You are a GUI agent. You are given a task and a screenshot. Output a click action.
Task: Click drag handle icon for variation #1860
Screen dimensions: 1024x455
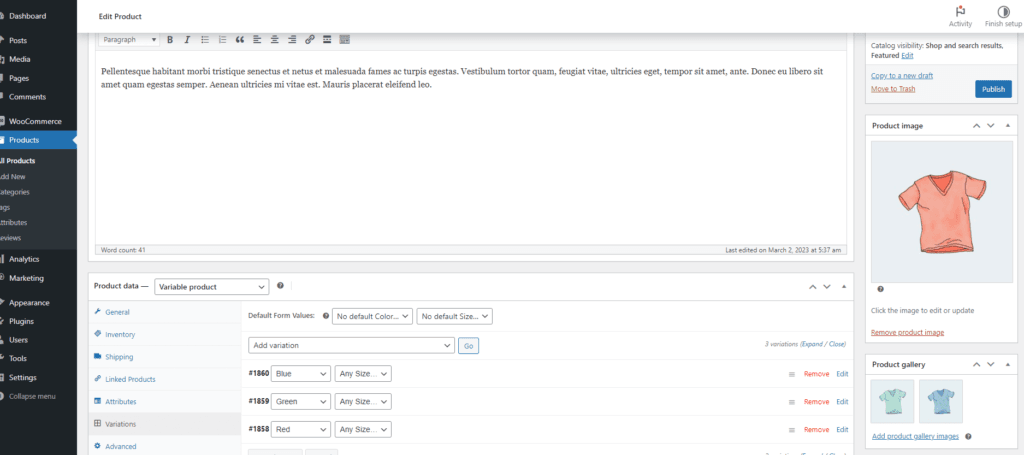792,374
